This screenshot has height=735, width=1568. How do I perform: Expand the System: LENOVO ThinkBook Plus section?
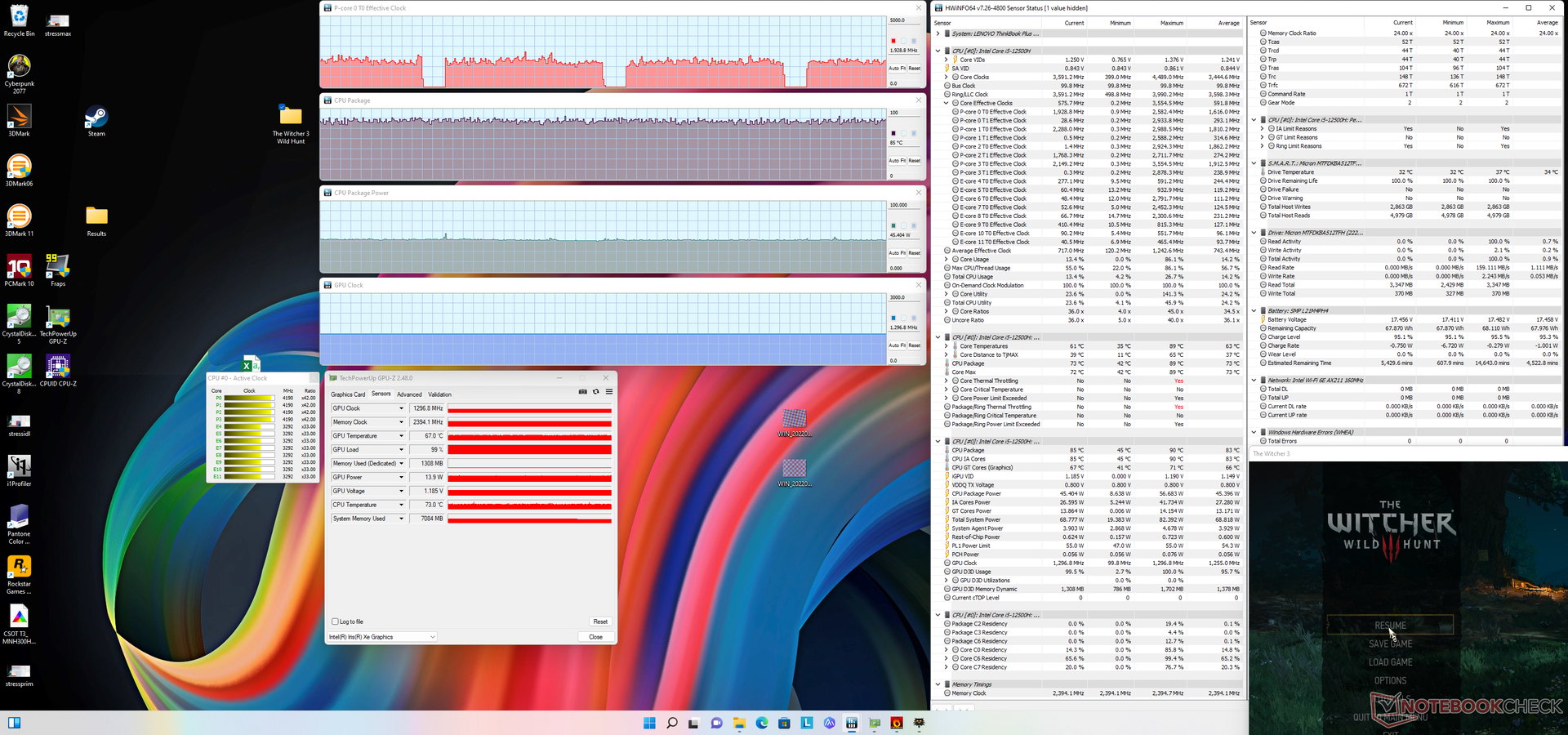tap(938, 33)
